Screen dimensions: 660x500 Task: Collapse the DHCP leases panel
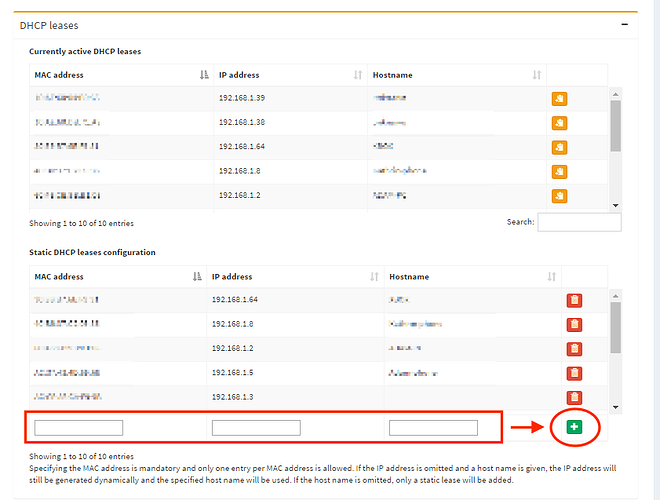[624, 24]
